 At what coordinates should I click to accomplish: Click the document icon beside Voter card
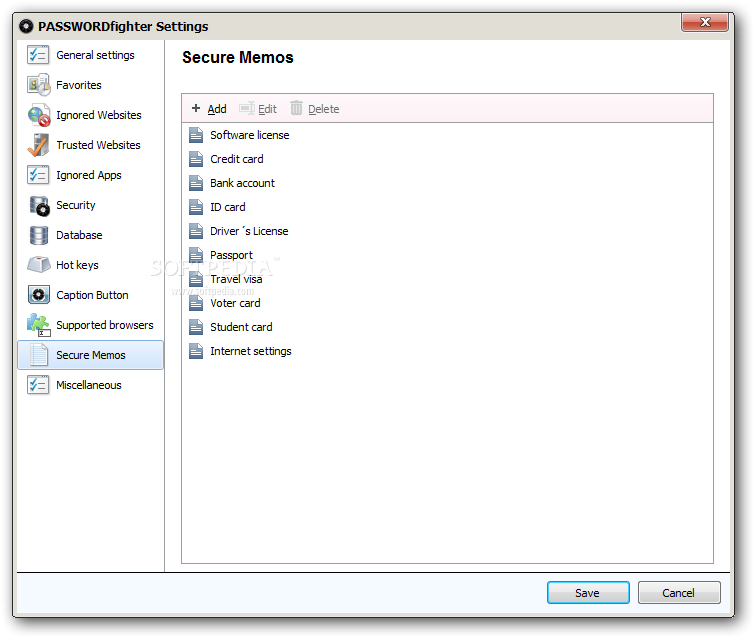tap(196, 303)
